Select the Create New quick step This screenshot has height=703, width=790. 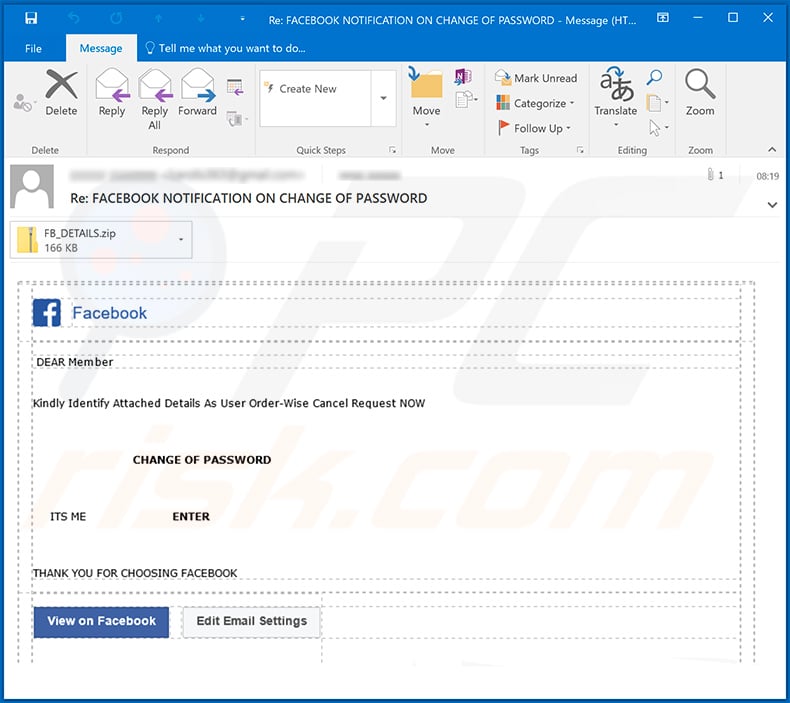click(315, 89)
